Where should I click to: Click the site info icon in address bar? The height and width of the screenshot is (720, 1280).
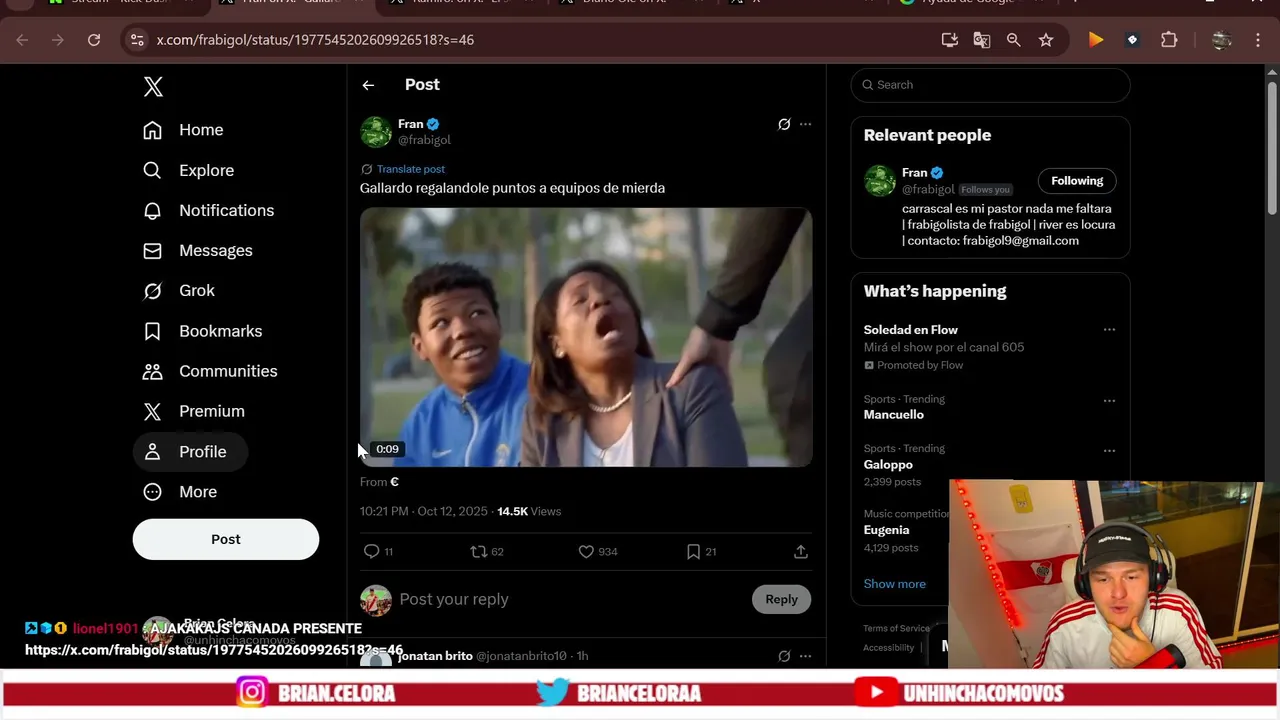138,40
